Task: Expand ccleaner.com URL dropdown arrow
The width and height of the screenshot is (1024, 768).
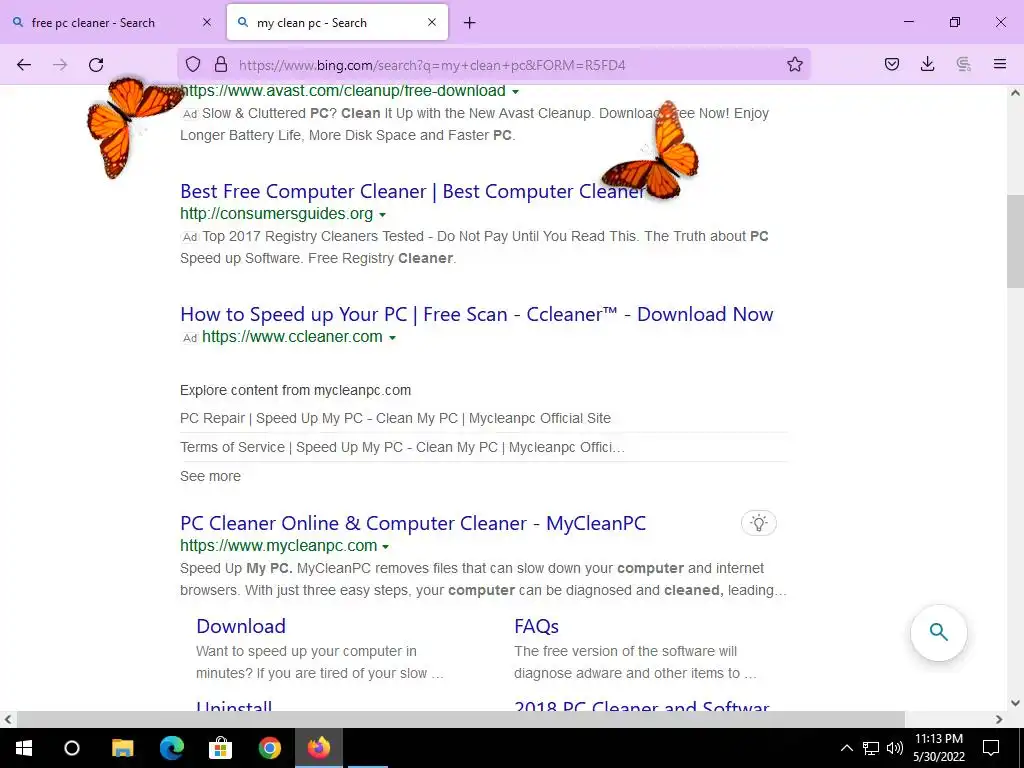Action: (x=392, y=338)
